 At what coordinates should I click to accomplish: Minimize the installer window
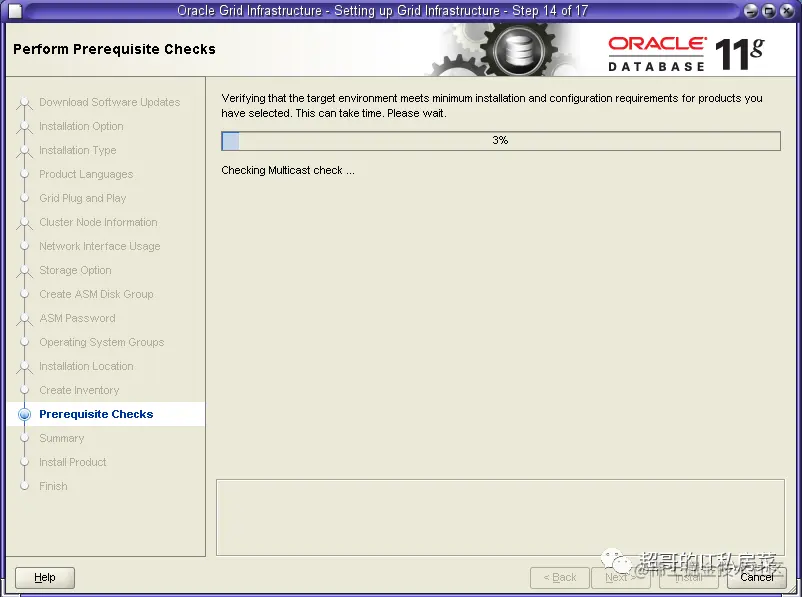(751, 11)
